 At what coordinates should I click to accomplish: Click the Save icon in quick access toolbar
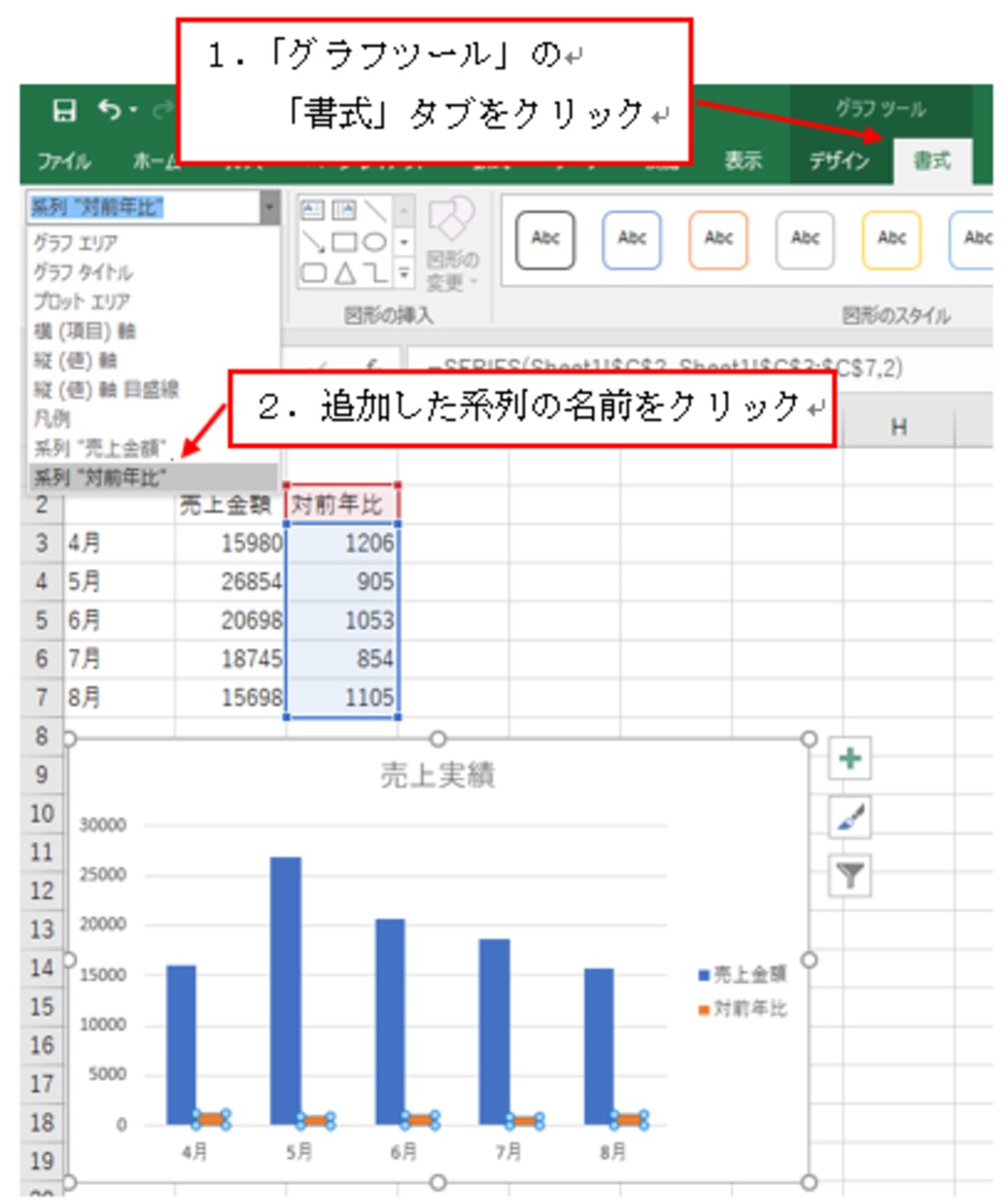pyautogui.click(x=64, y=110)
